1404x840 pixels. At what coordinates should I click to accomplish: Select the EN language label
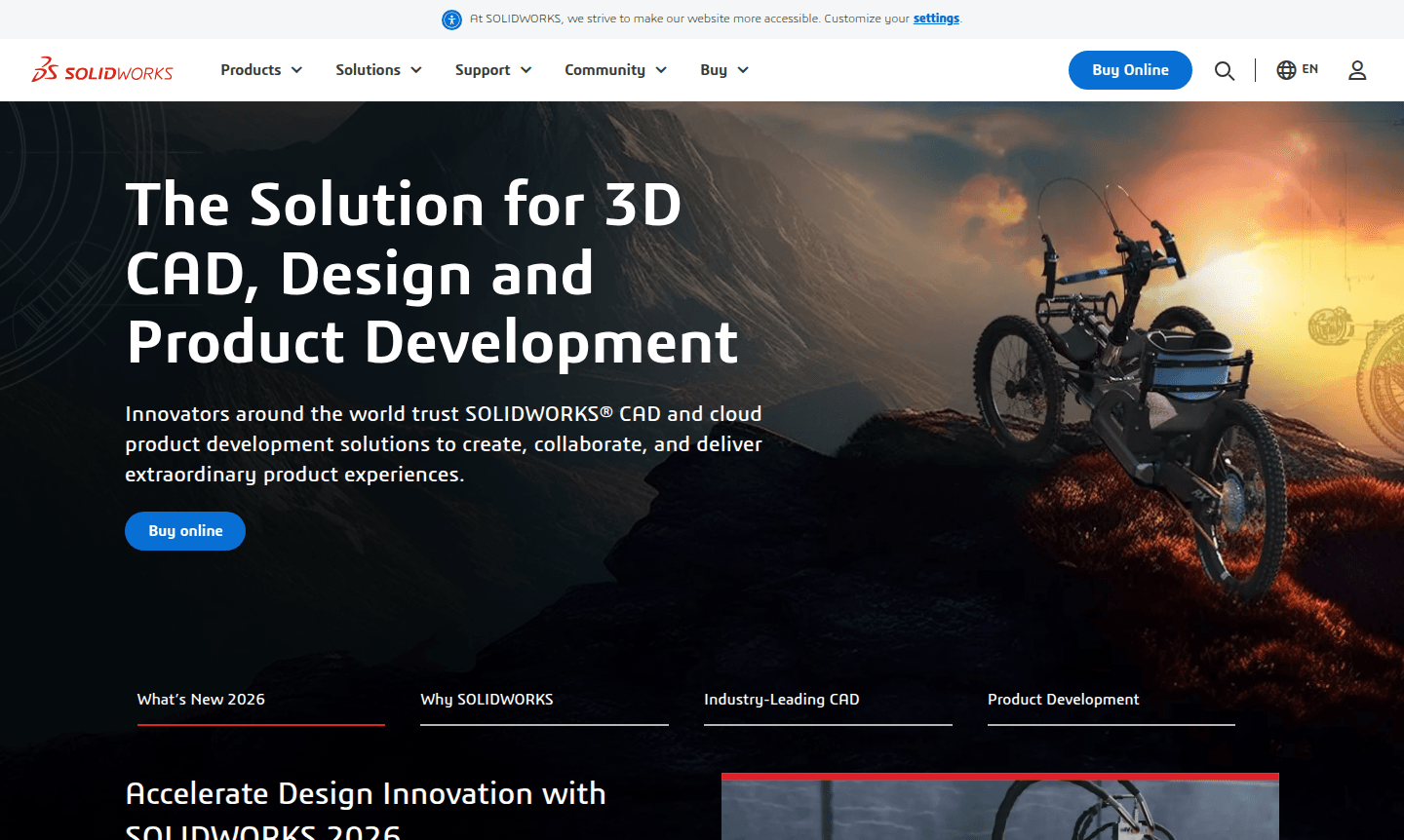point(1311,69)
